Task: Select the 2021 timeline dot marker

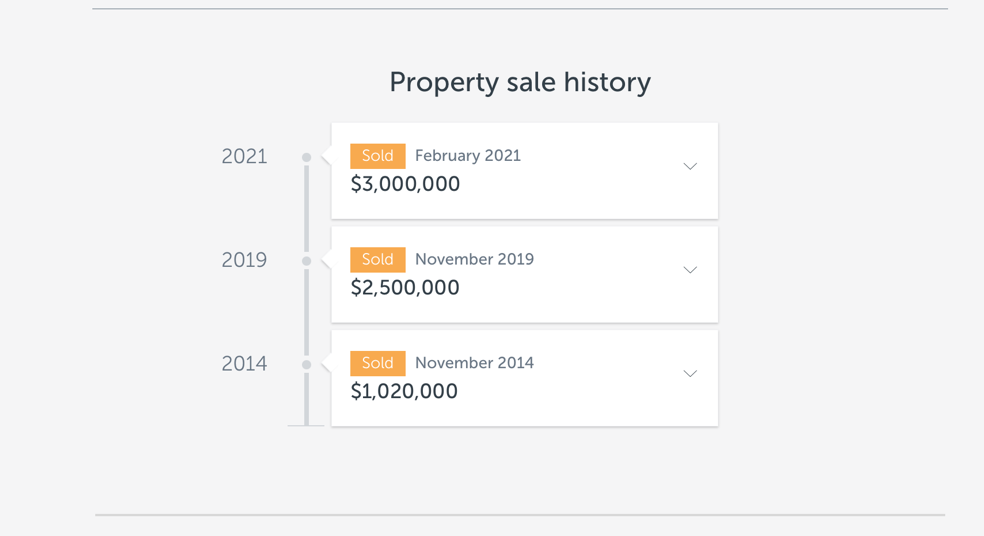Action: pyautogui.click(x=307, y=158)
